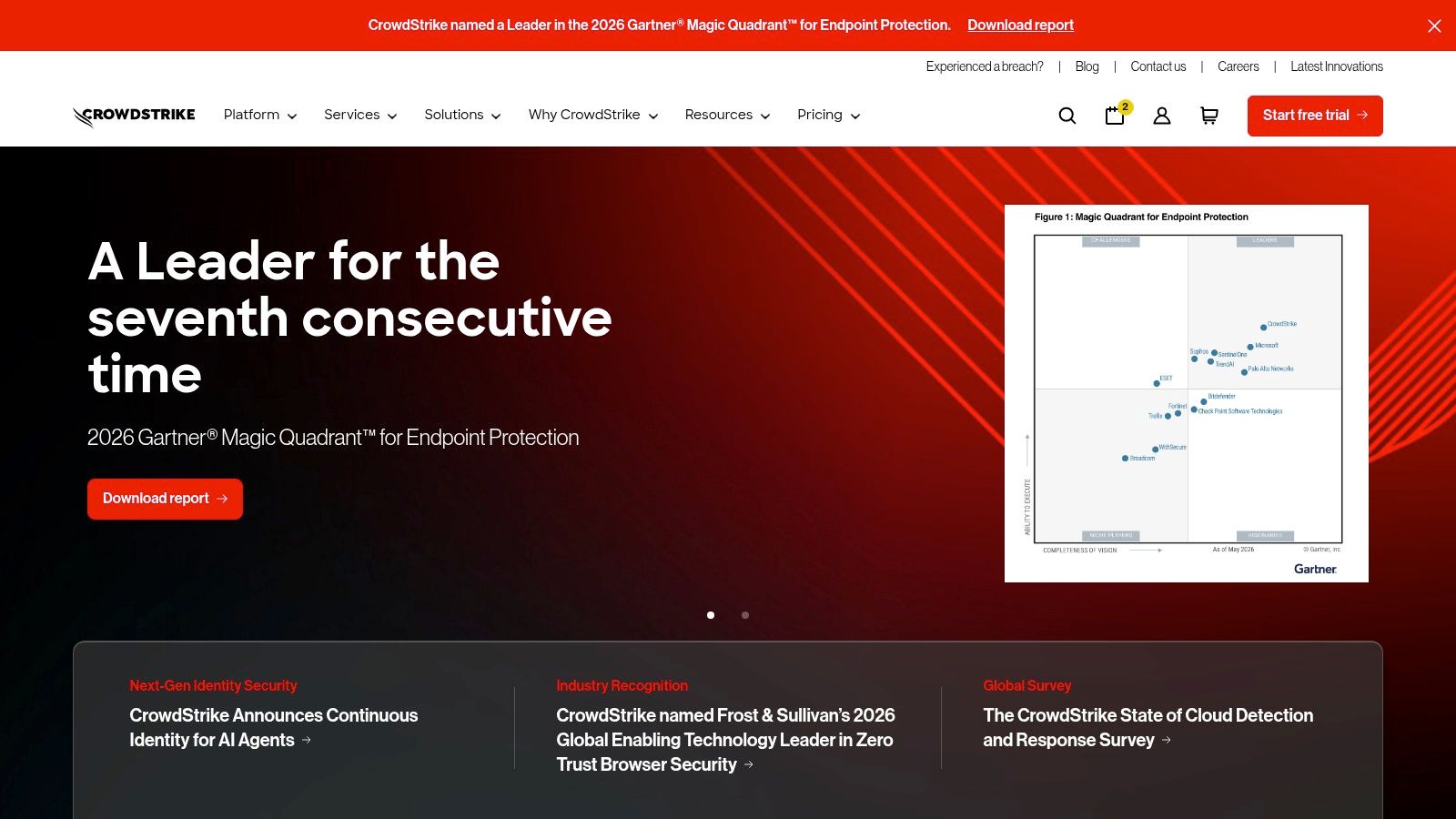1456x819 pixels.
Task: Select the first carousel slide dot
Action: tap(711, 615)
